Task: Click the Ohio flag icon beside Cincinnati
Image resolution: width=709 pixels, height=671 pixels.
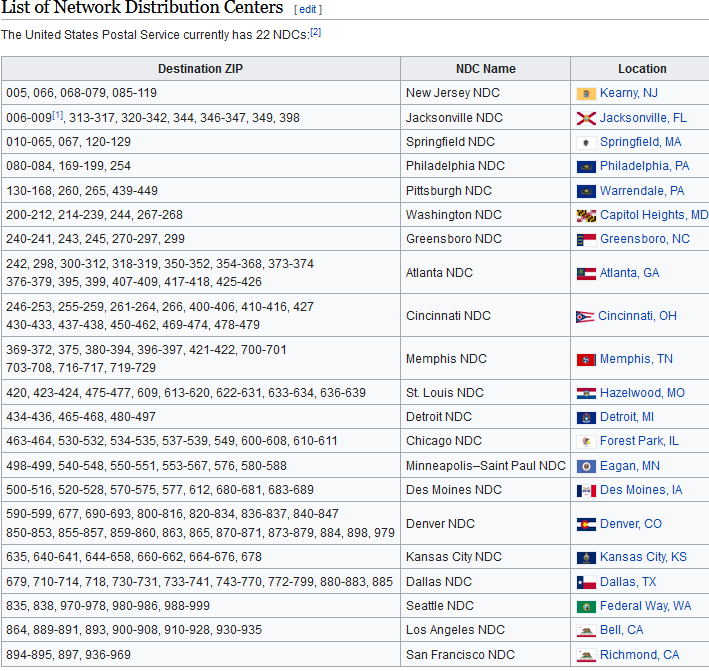Action: click(x=585, y=316)
